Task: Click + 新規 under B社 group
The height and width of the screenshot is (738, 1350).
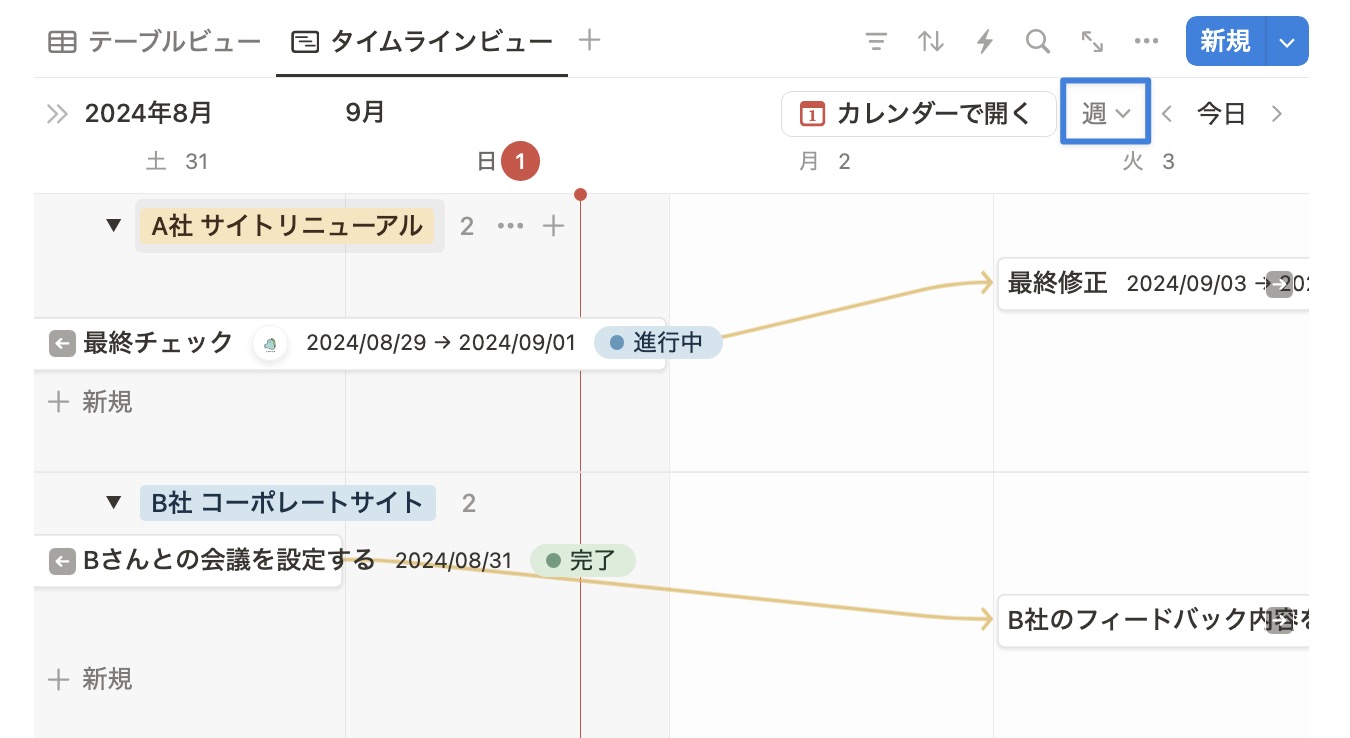Action: click(91, 680)
